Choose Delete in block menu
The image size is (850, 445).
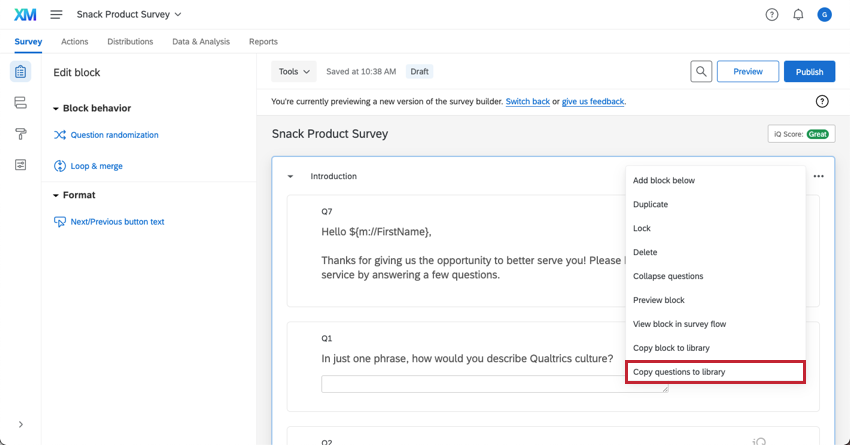coord(715,252)
